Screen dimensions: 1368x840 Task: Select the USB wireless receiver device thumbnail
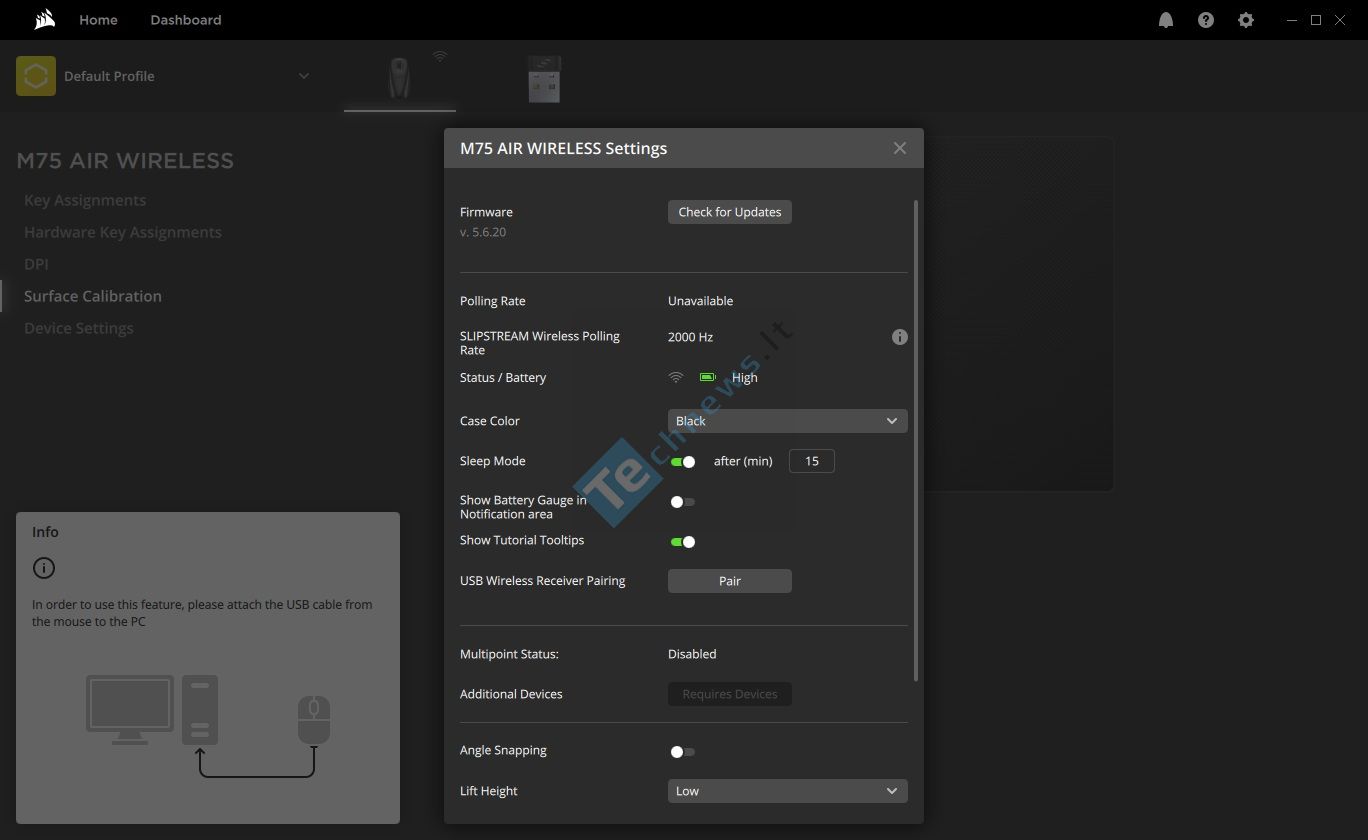544,79
